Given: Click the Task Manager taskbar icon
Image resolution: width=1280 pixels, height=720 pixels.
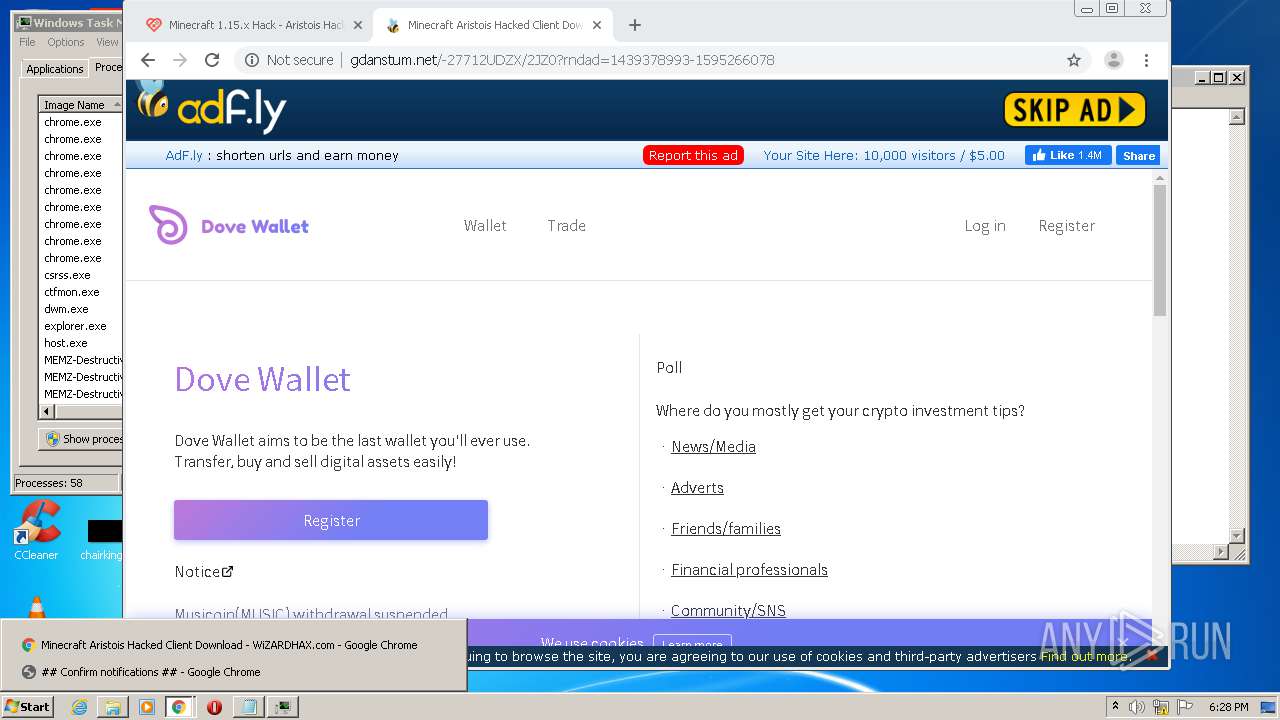Looking at the screenshot, I should (x=284, y=707).
